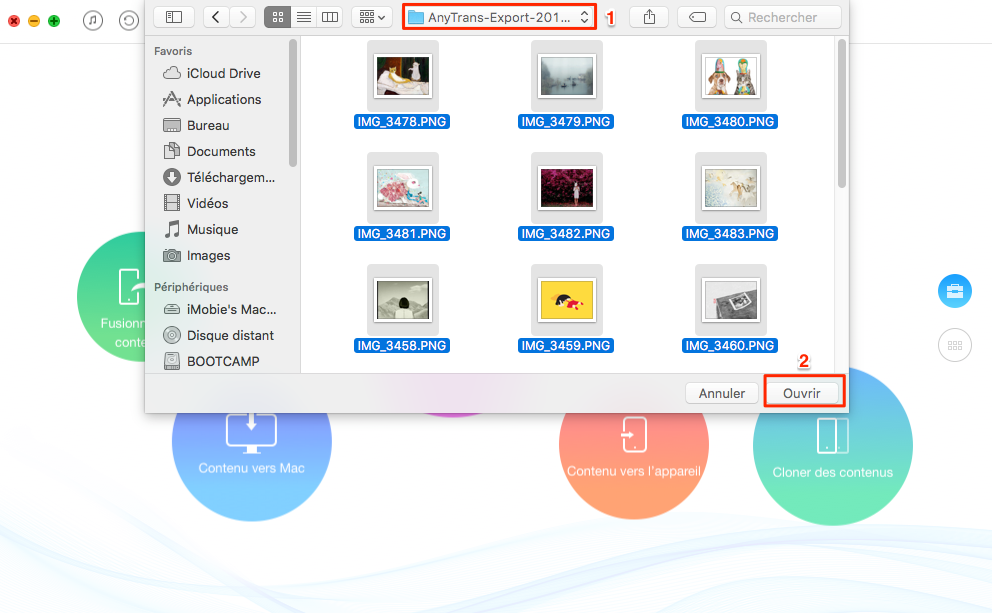Image resolution: width=992 pixels, height=613 pixels.
Task: Click the share icon in toolbar
Action: coord(650,17)
